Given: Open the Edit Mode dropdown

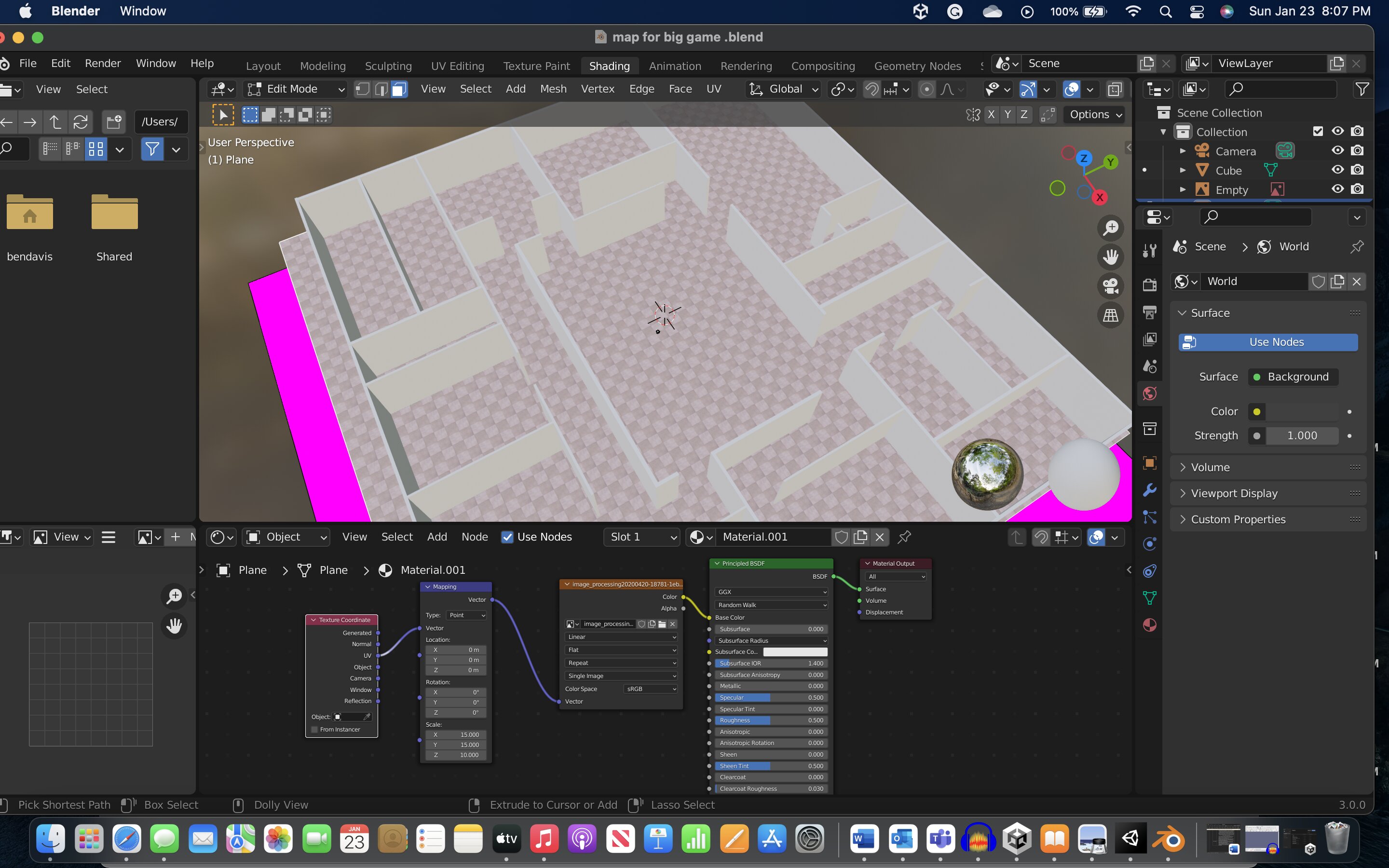Looking at the screenshot, I should pos(296,89).
